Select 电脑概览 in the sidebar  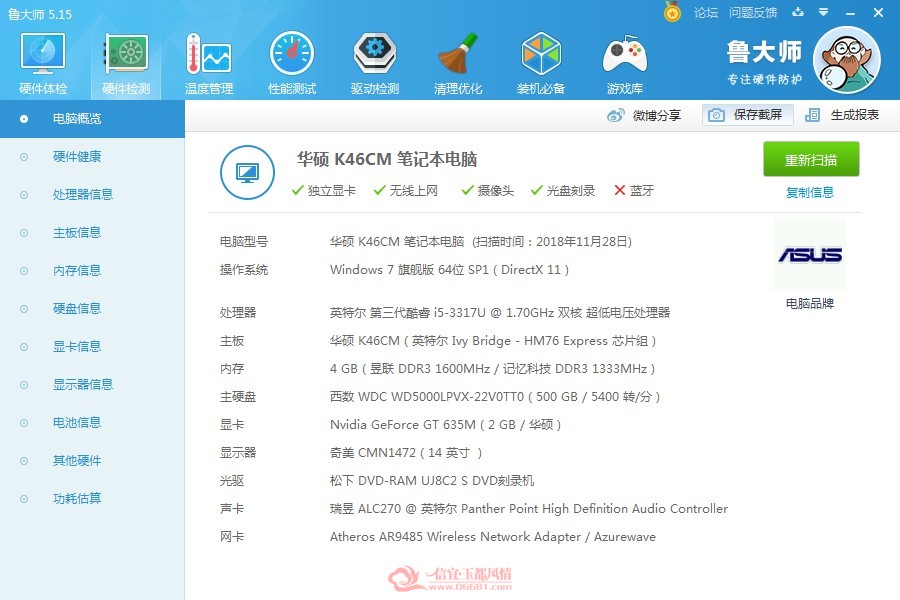pyautogui.click(x=92, y=119)
